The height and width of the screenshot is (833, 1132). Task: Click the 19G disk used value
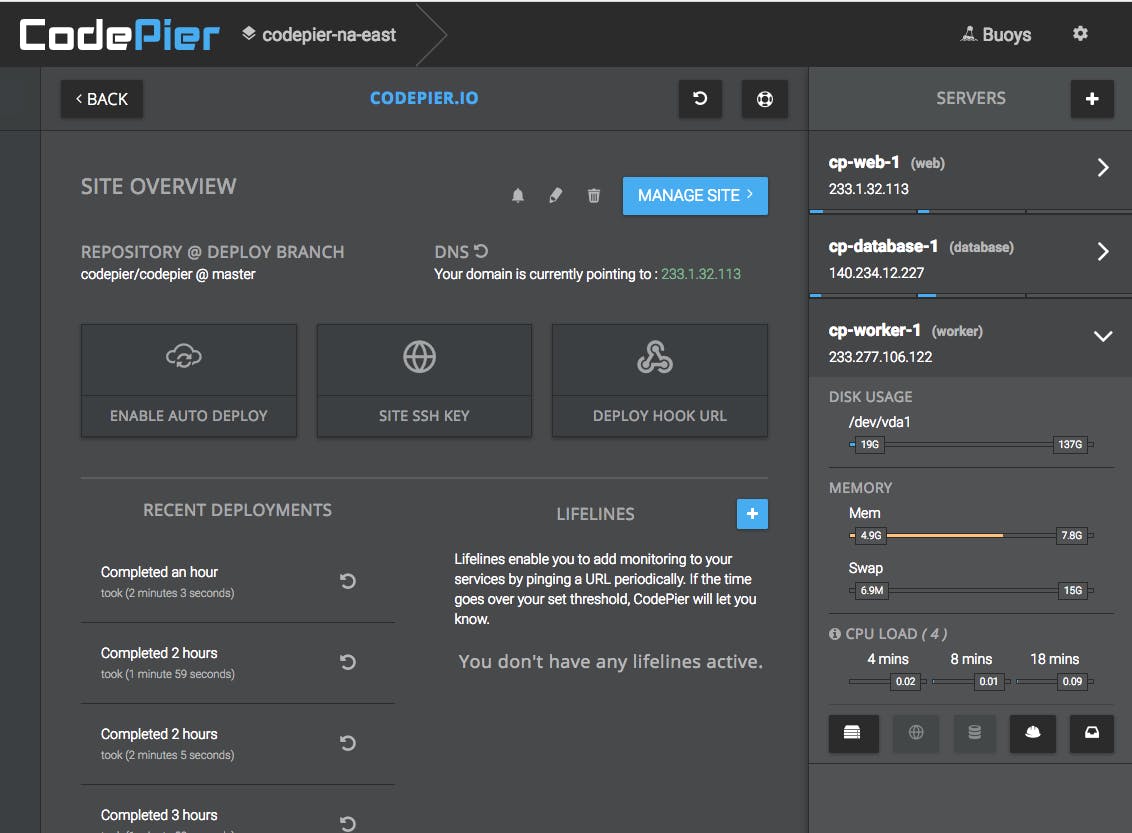tap(870, 445)
